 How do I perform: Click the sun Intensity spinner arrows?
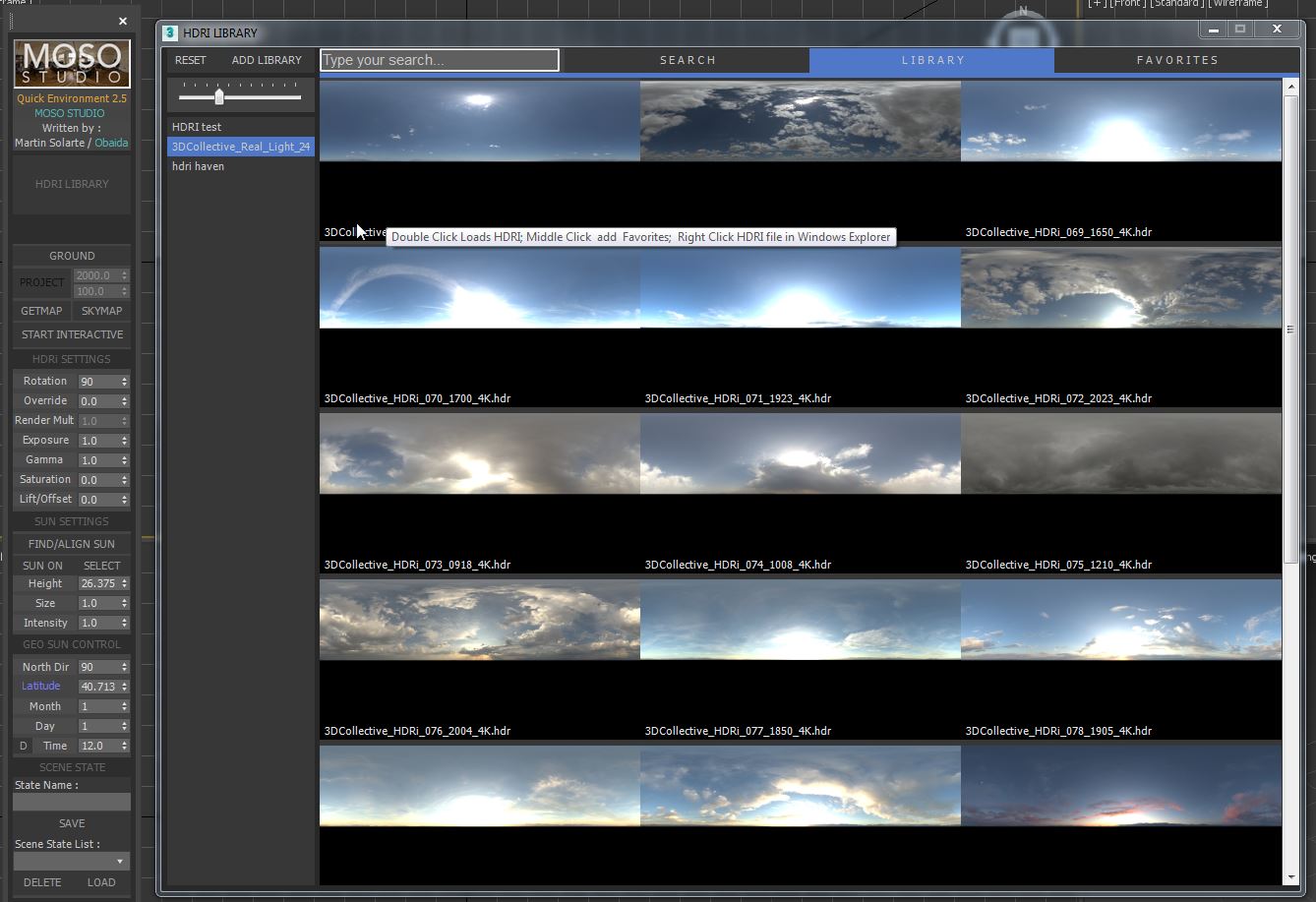click(x=124, y=623)
